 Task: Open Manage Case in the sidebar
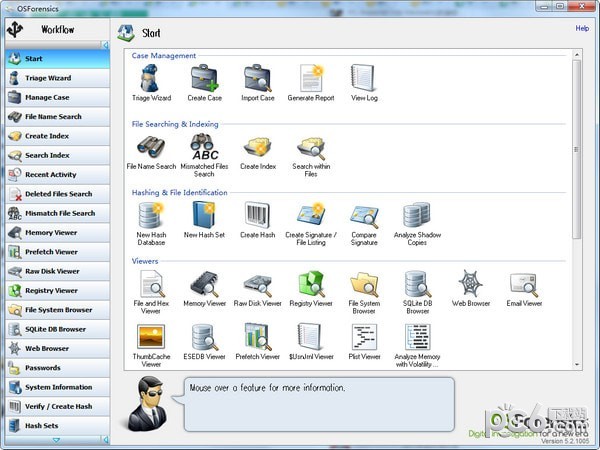pos(58,98)
